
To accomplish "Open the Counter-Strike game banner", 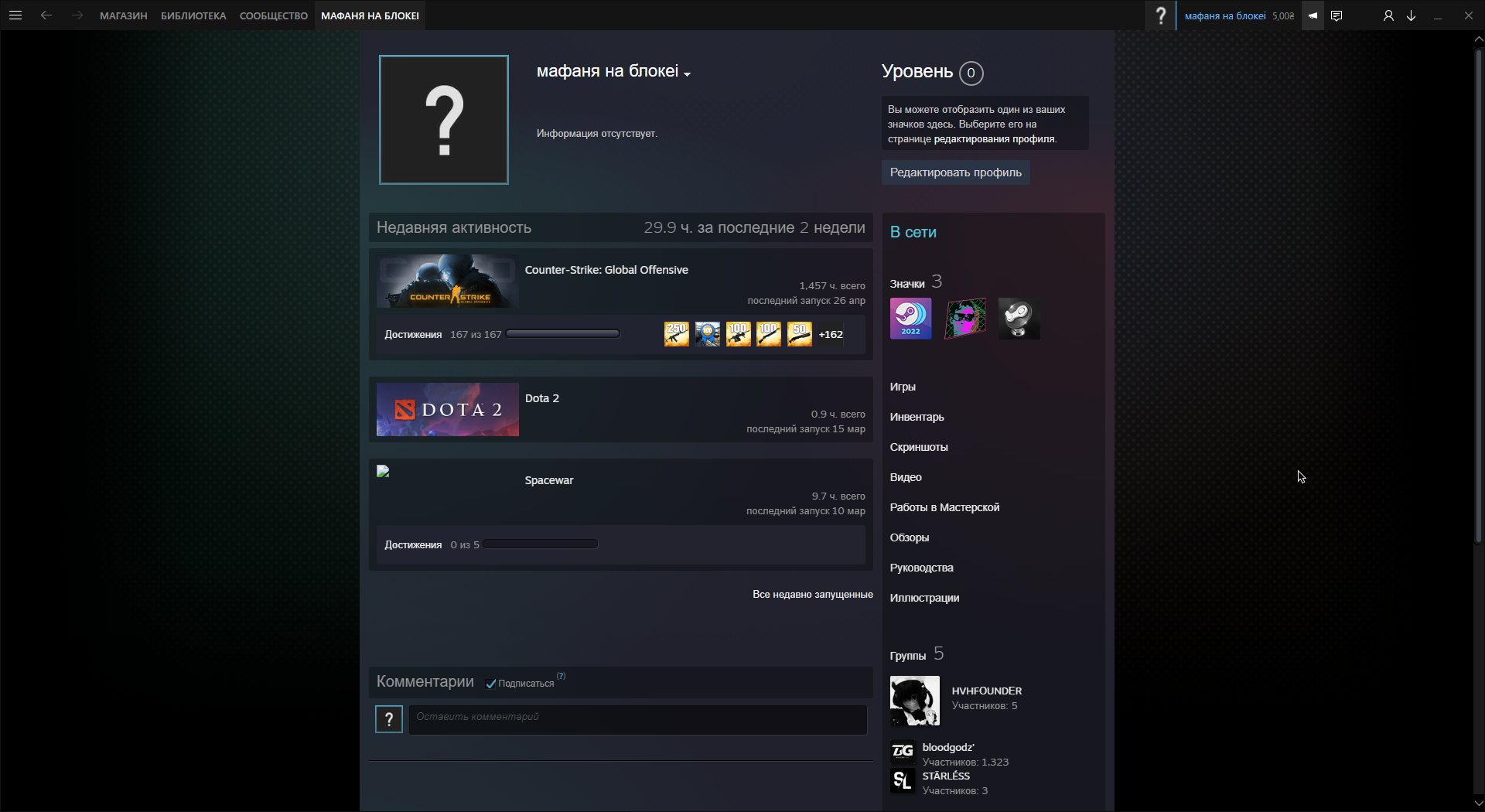I will pyautogui.click(x=448, y=281).
